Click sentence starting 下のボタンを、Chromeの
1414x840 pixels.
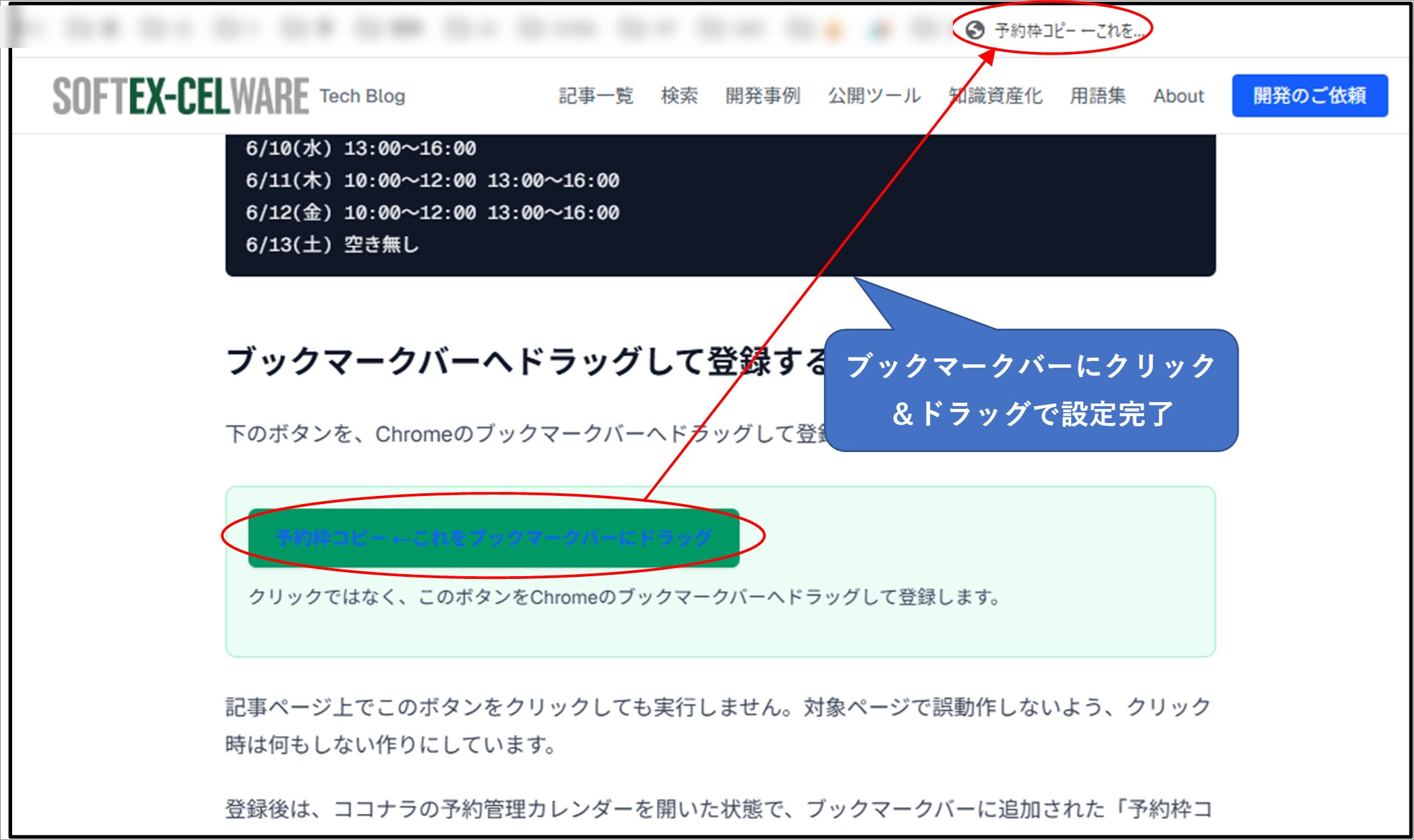(526, 434)
